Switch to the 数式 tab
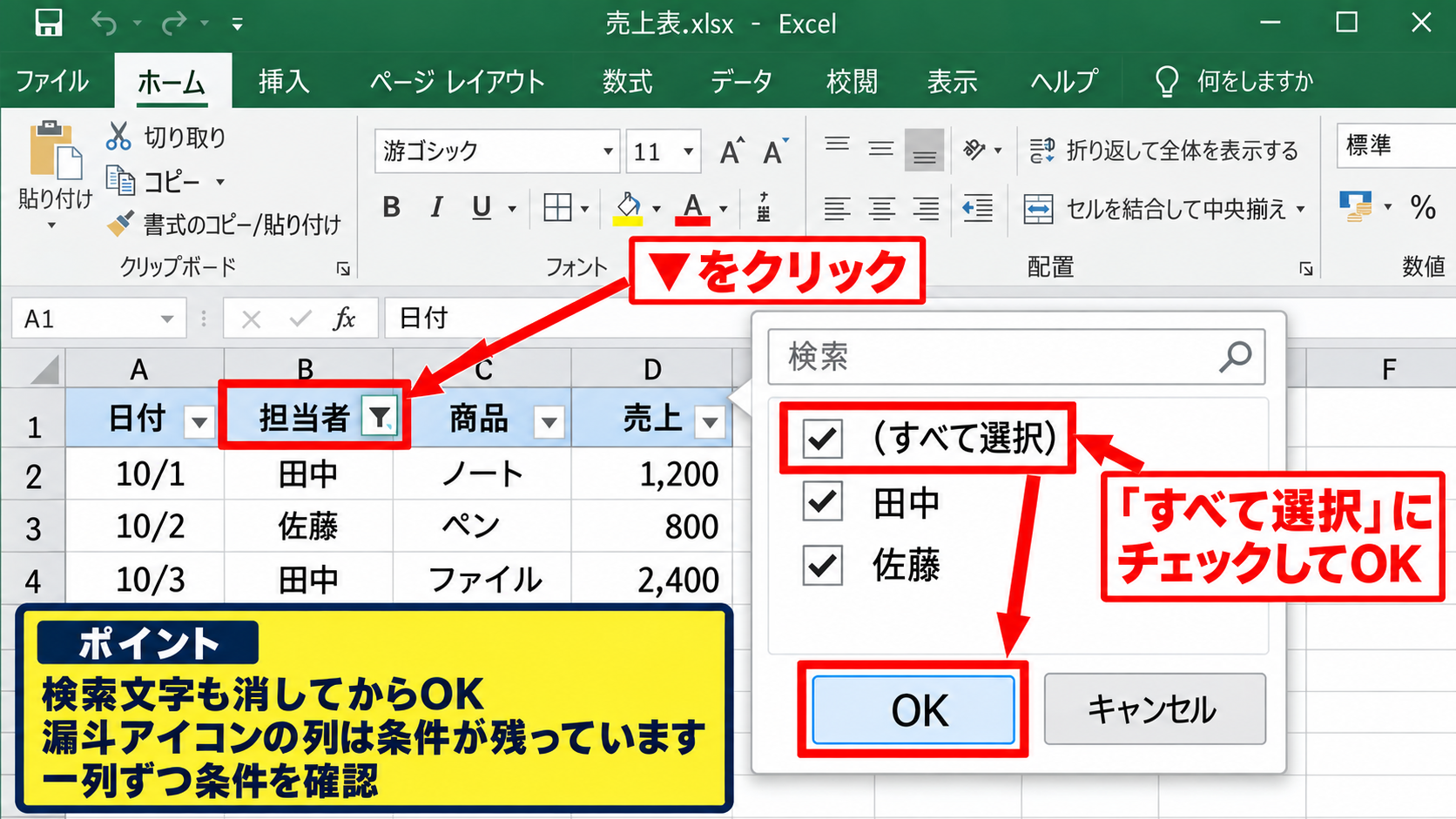1456x819 pixels. click(628, 81)
